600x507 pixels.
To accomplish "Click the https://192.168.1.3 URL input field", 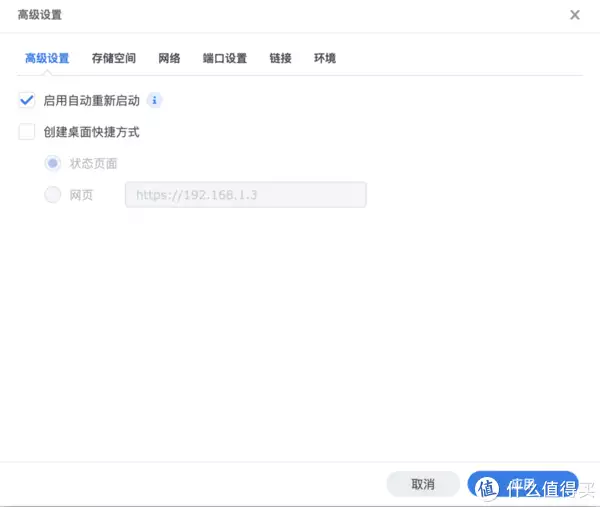I will pos(246,195).
